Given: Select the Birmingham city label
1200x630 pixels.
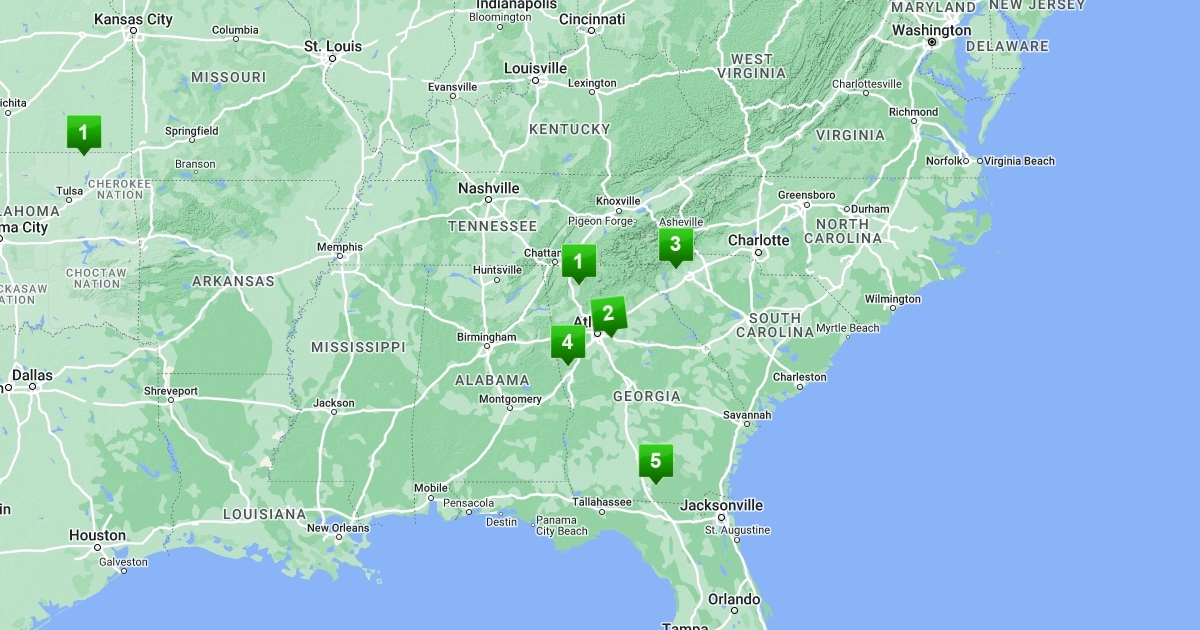Looking at the screenshot, I should (485, 337).
